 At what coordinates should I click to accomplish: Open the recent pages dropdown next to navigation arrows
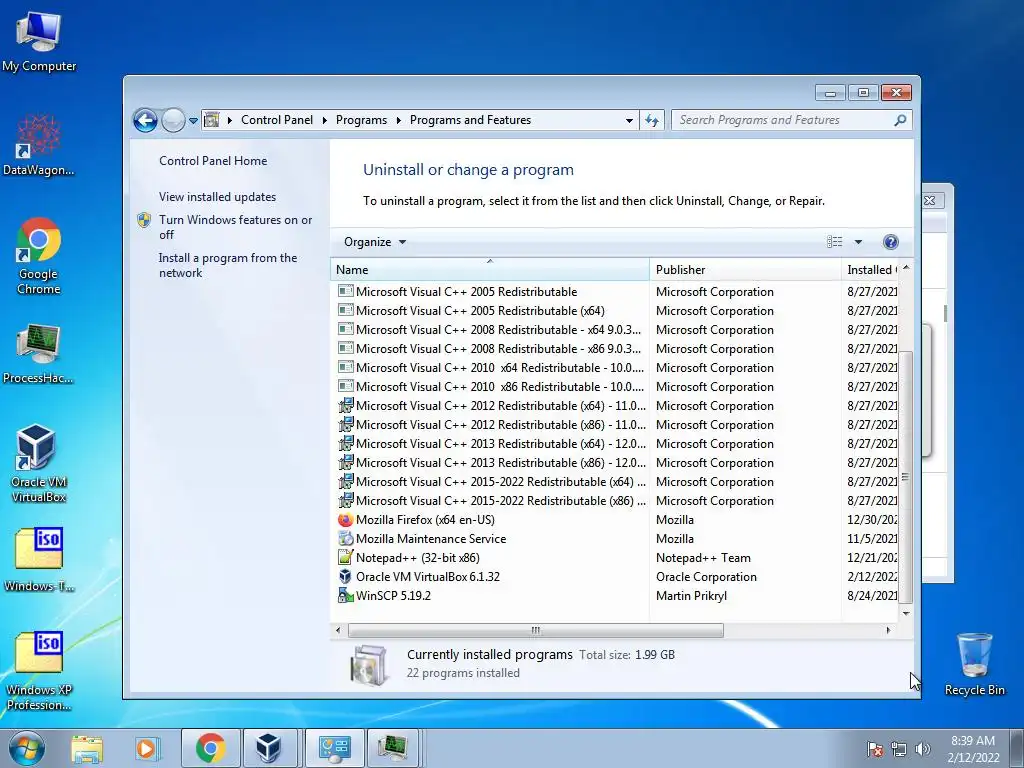click(193, 121)
